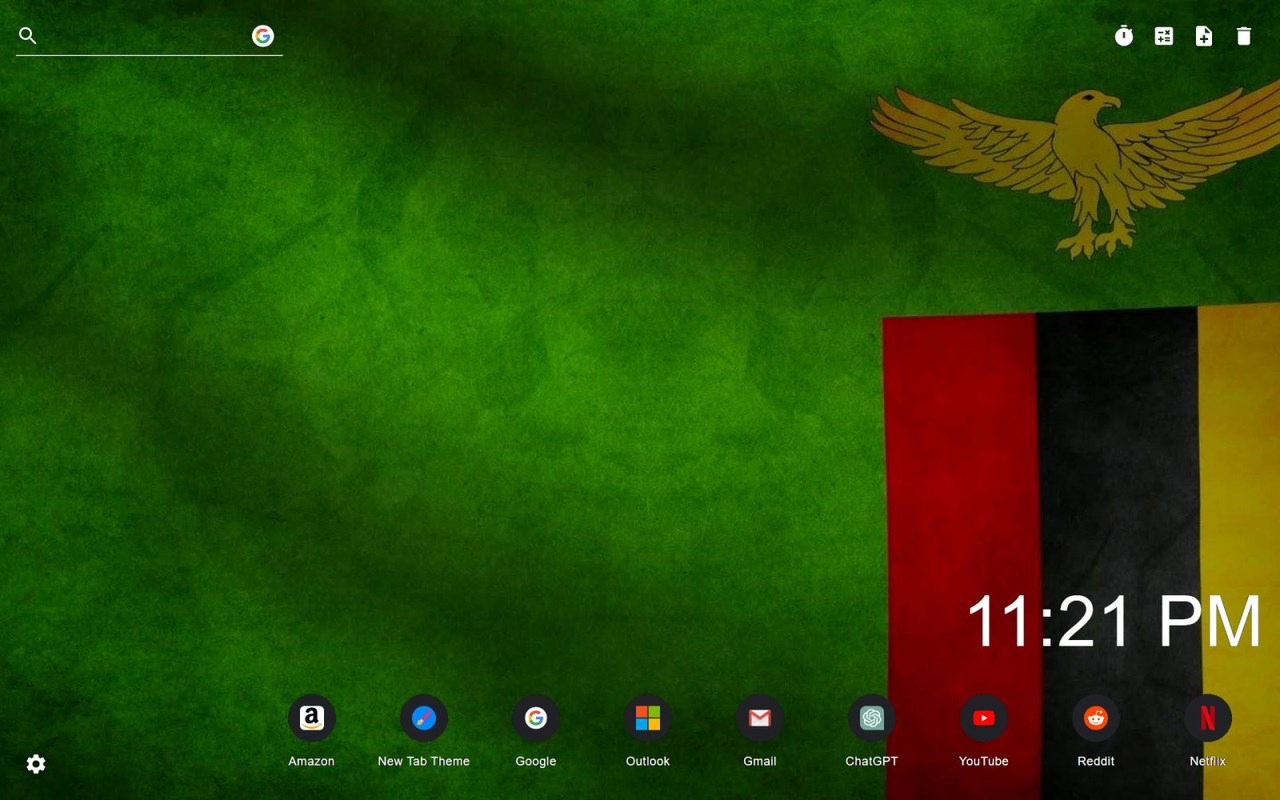The image size is (1280, 800).
Task: Click the 'Outlook' label text
Action: point(648,761)
